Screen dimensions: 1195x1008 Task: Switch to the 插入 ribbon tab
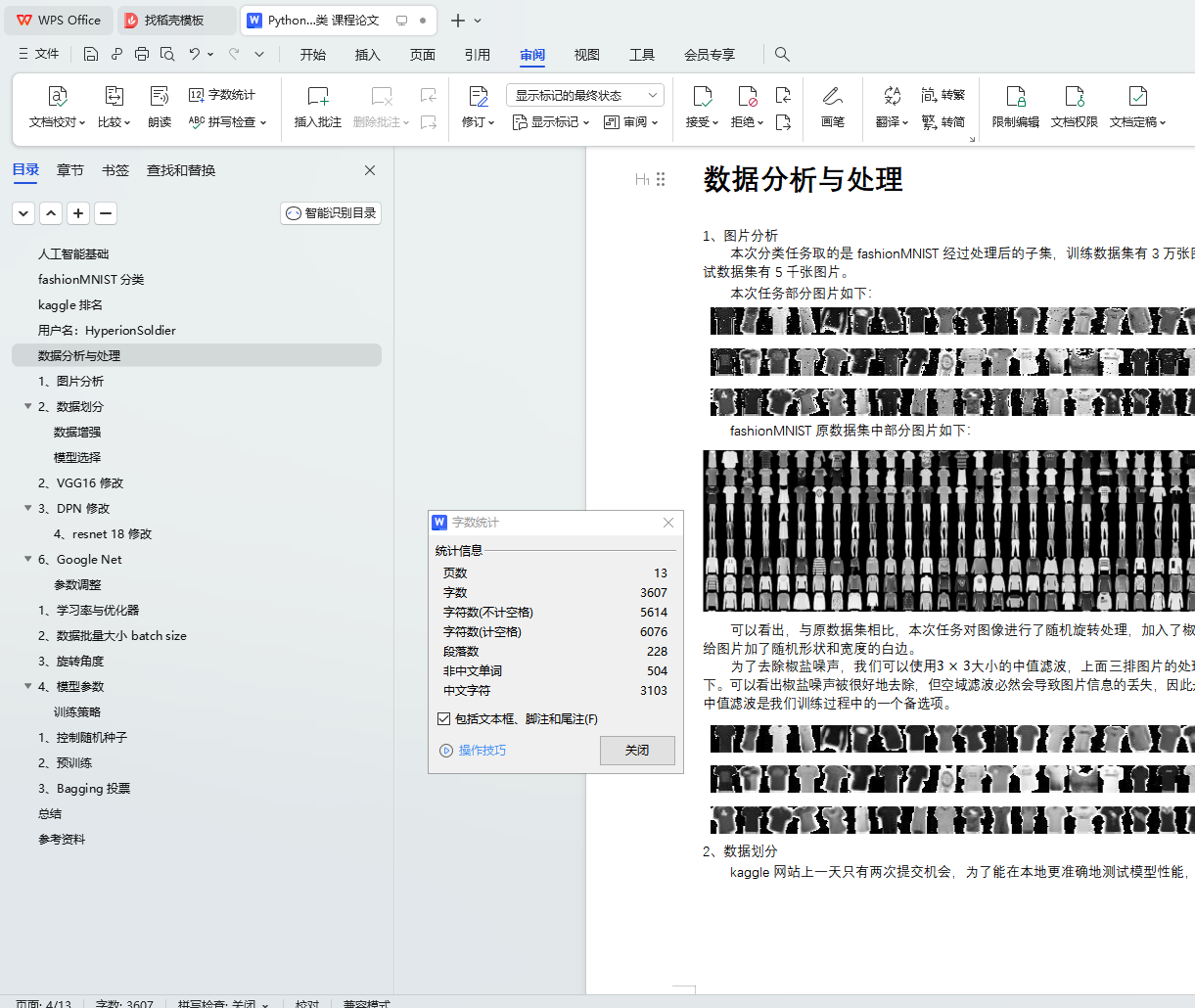368,55
